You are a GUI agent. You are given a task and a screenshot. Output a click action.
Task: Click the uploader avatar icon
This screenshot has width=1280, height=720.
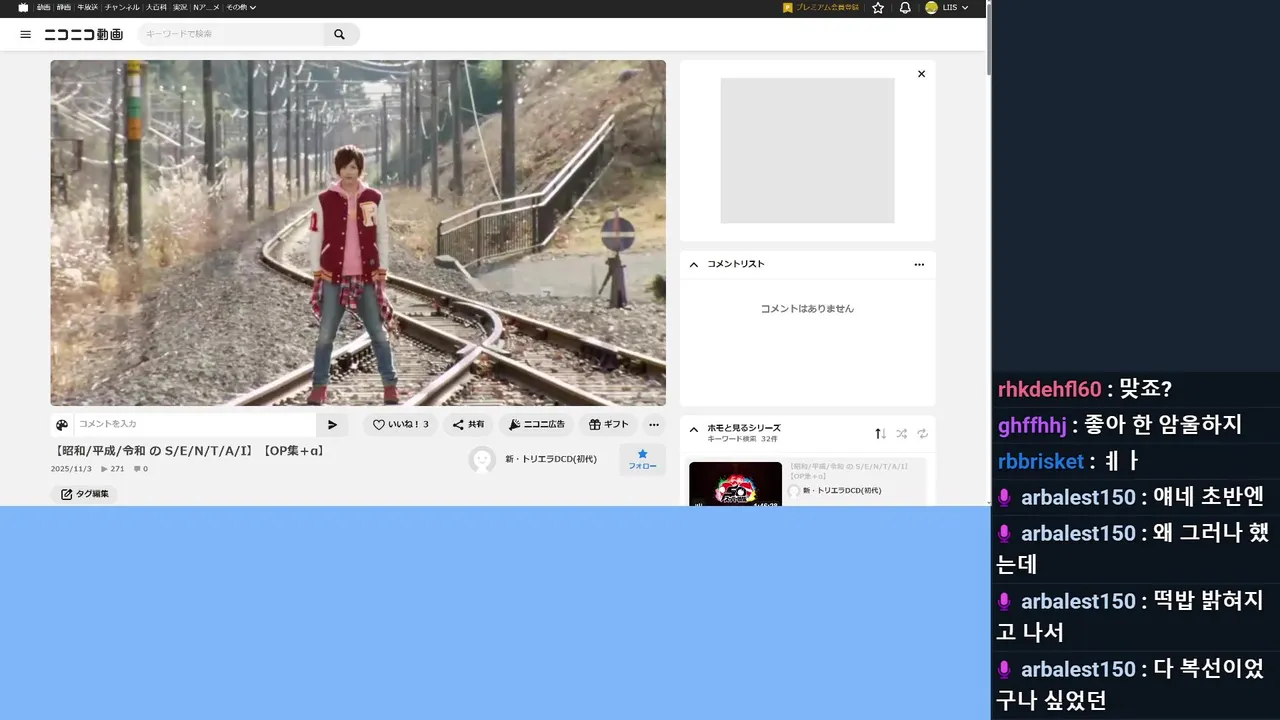pyautogui.click(x=482, y=460)
